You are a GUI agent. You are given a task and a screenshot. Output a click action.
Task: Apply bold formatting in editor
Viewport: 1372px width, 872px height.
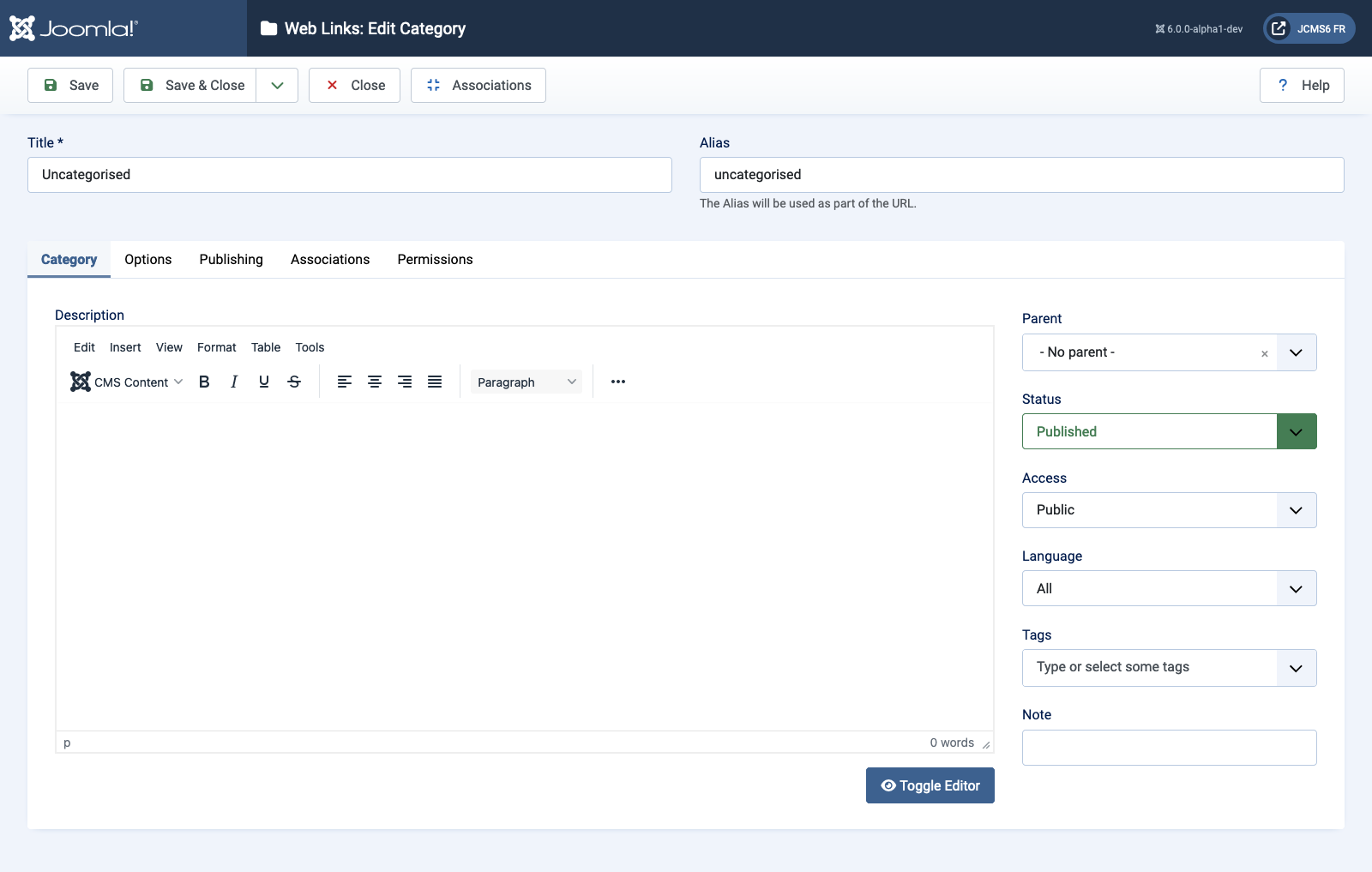click(204, 382)
